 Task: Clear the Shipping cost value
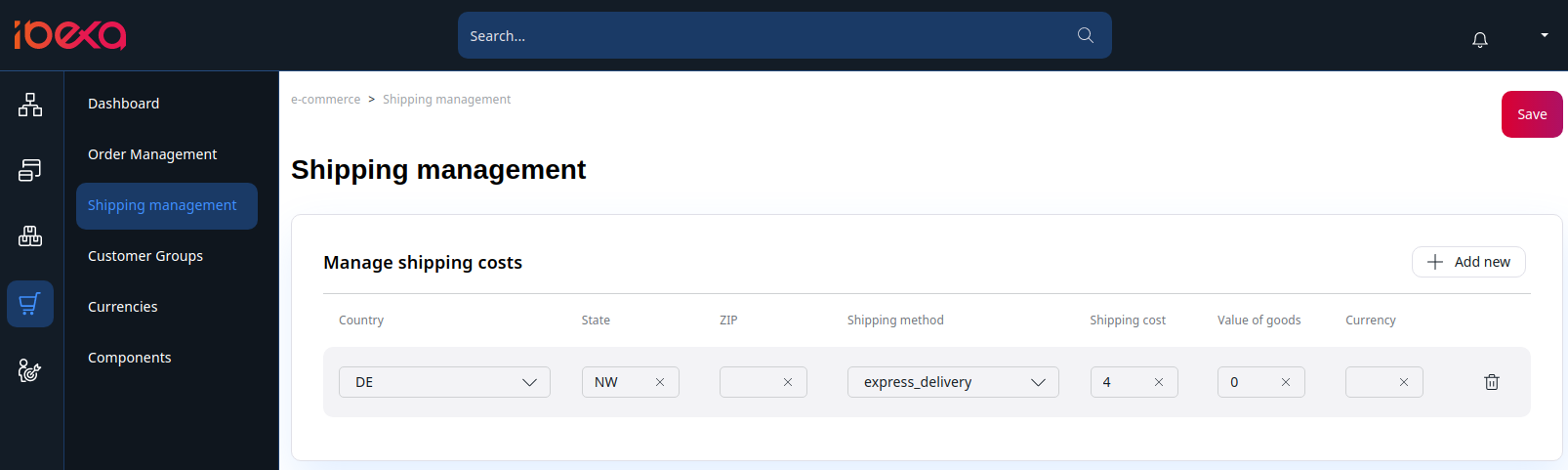click(x=1159, y=382)
